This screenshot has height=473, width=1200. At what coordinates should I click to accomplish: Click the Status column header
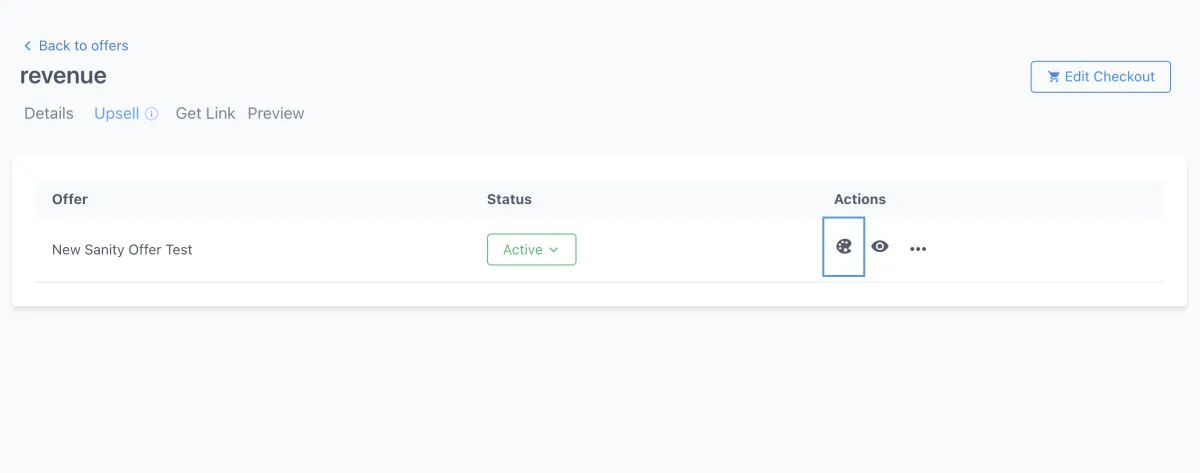509,199
